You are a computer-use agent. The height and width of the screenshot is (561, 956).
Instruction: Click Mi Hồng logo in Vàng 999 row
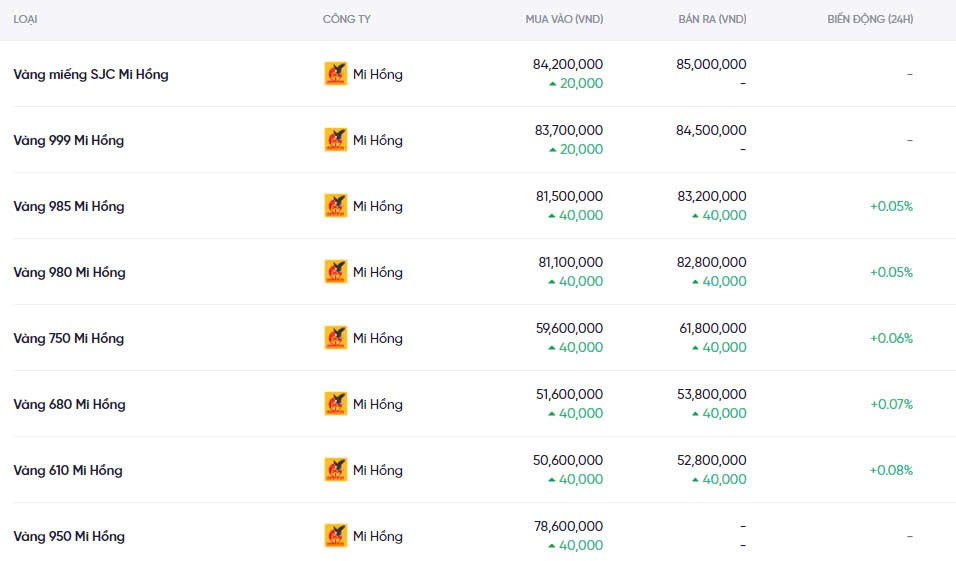point(336,140)
